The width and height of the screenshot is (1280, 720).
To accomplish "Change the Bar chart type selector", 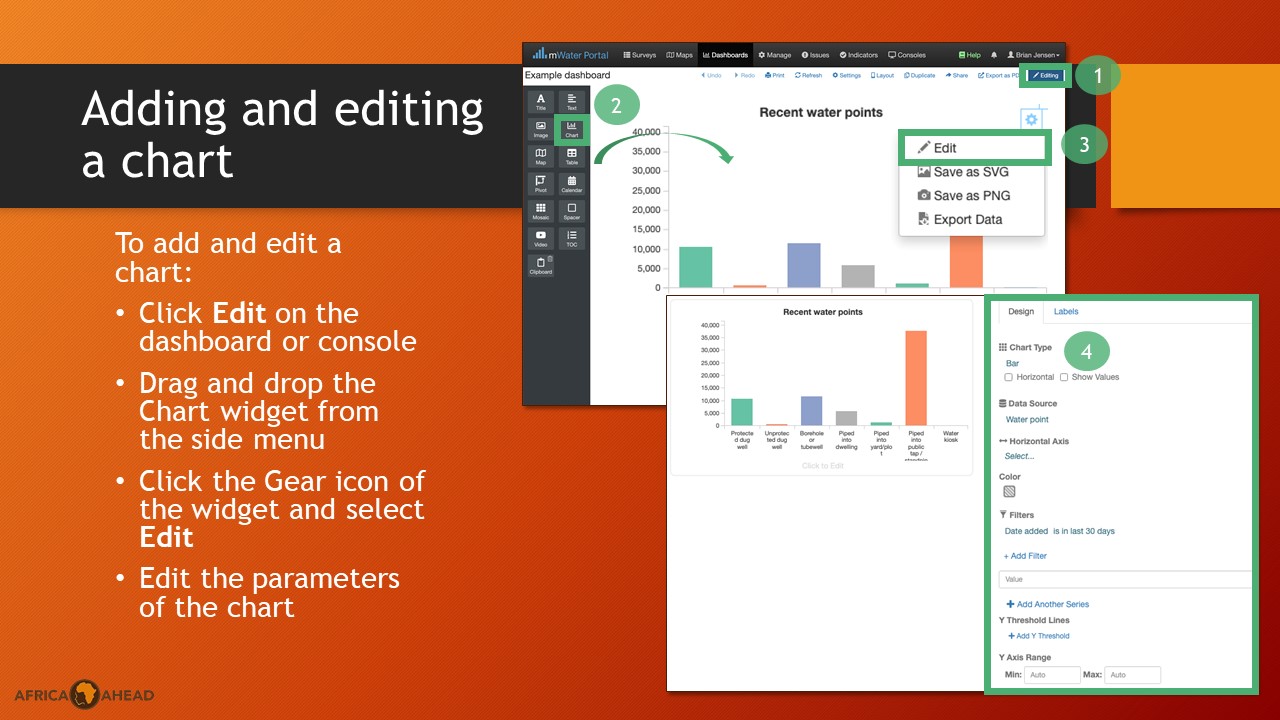I will point(1012,363).
